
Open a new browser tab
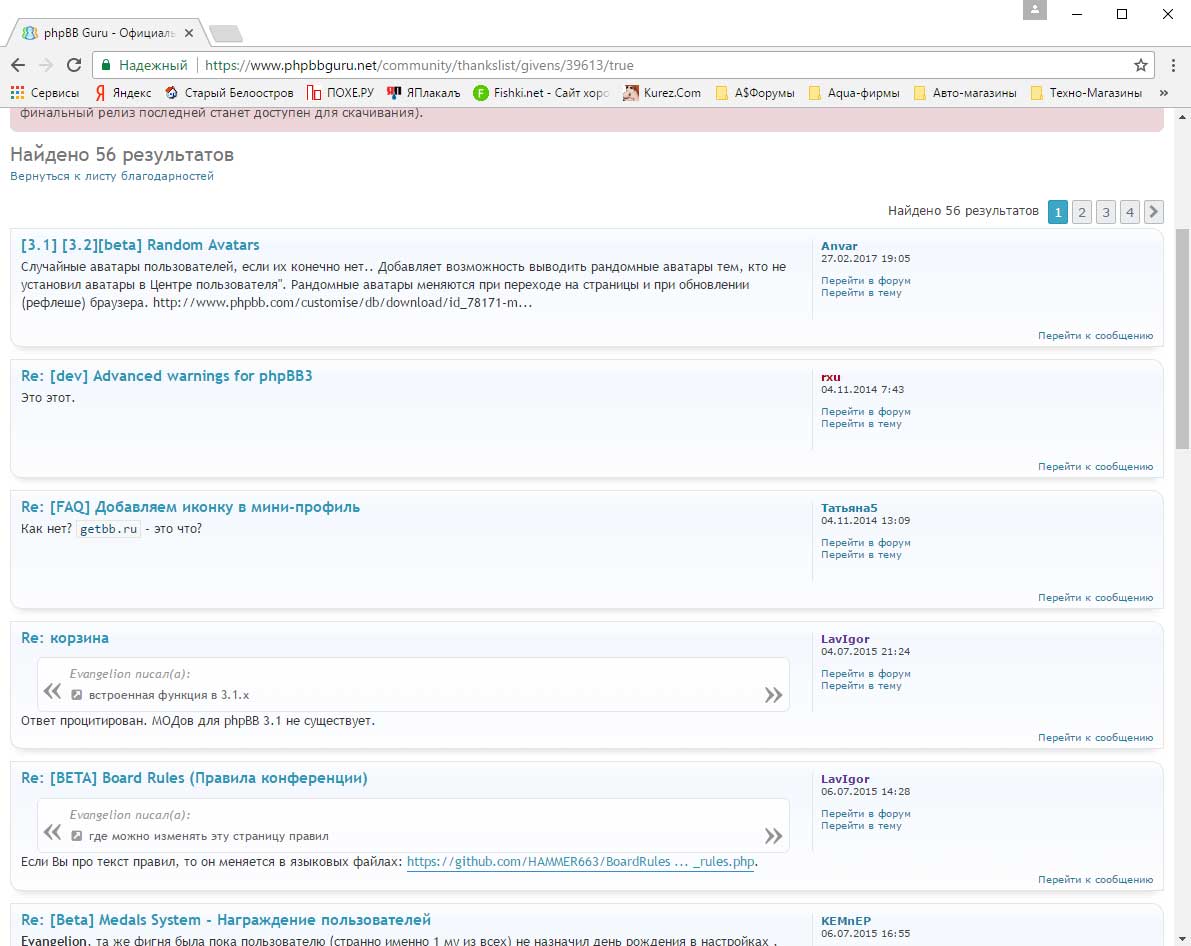pyautogui.click(x=225, y=34)
